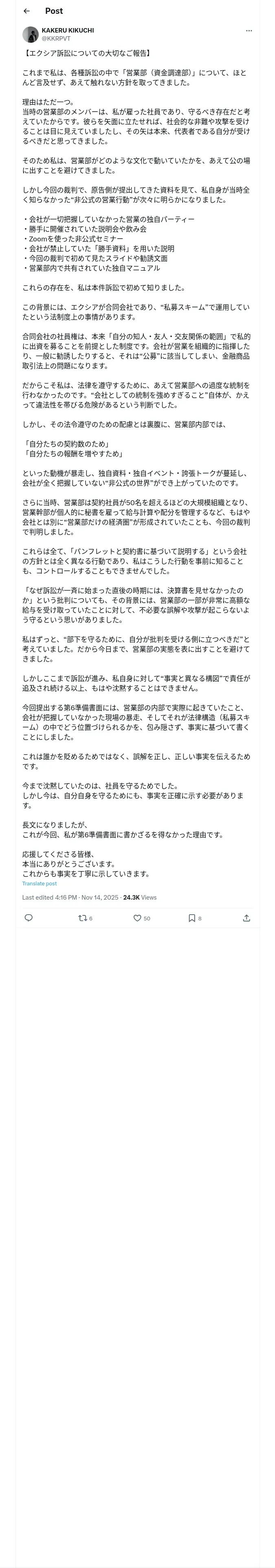275x1568 pixels.
Task: Share the post using the upload icon
Action: 246,918
